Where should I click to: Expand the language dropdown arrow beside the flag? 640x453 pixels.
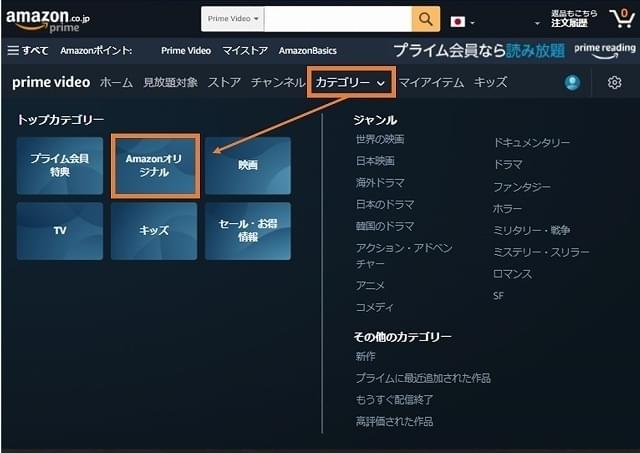pos(472,23)
